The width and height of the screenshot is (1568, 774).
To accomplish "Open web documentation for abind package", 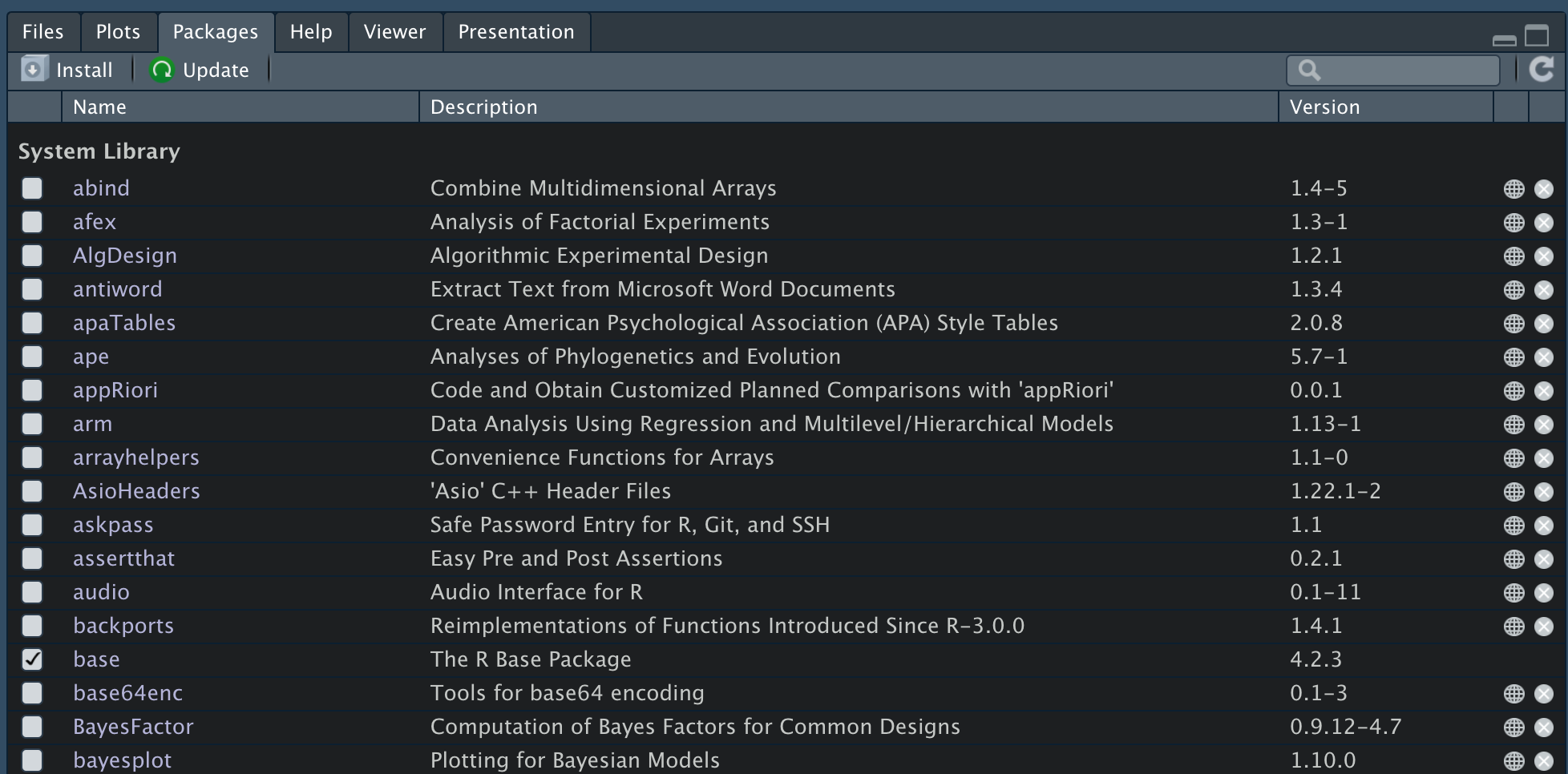I will 1513,189.
